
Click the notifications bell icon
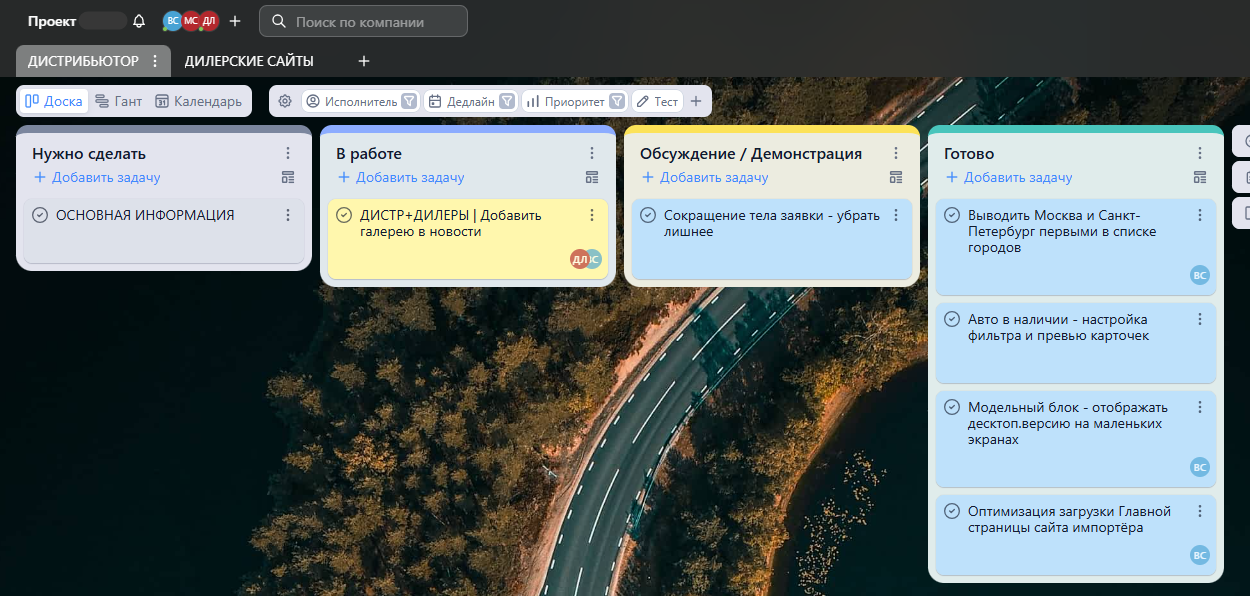tap(139, 21)
